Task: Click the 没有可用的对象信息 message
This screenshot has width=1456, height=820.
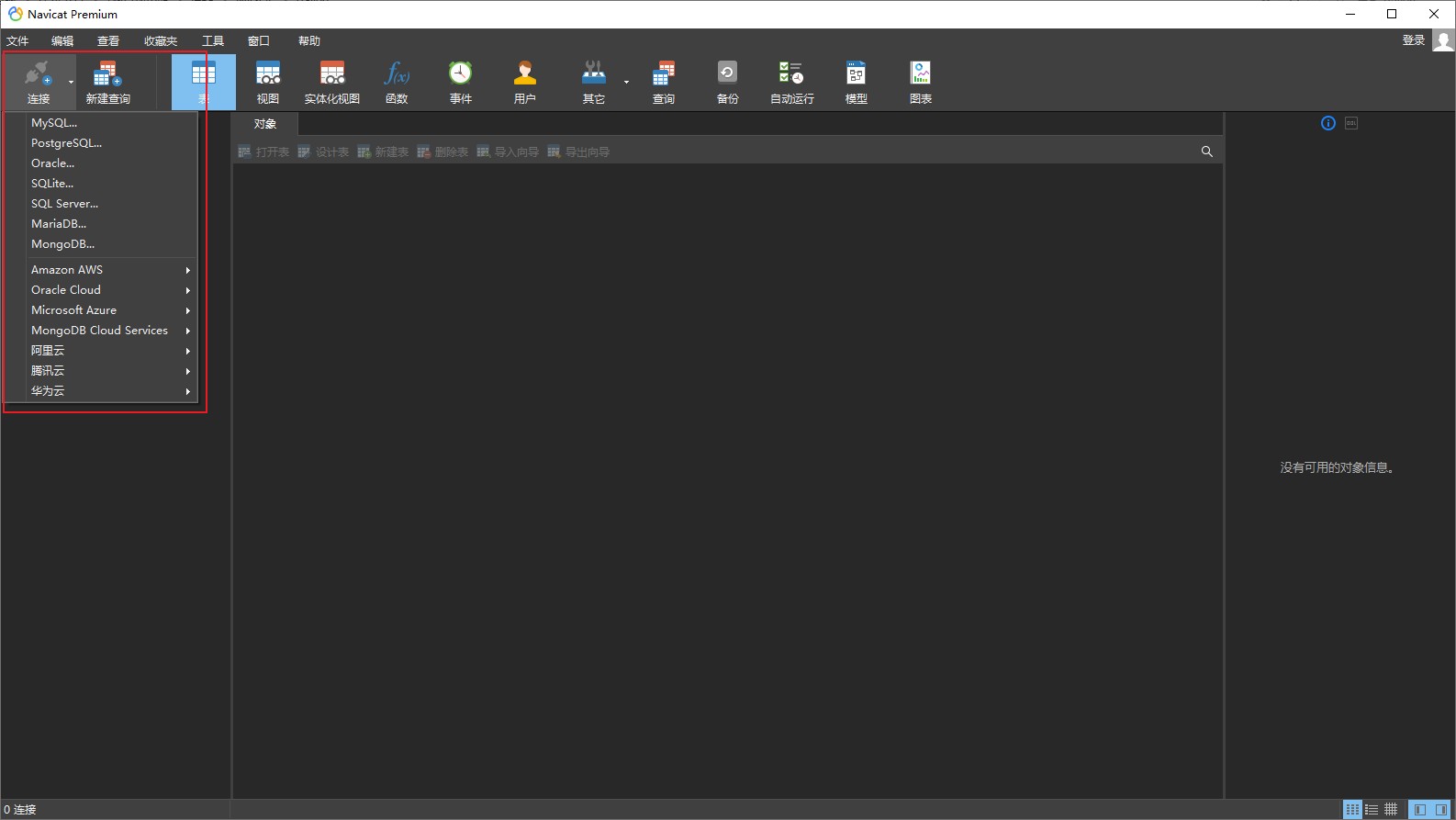Action: (x=1338, y=468)
